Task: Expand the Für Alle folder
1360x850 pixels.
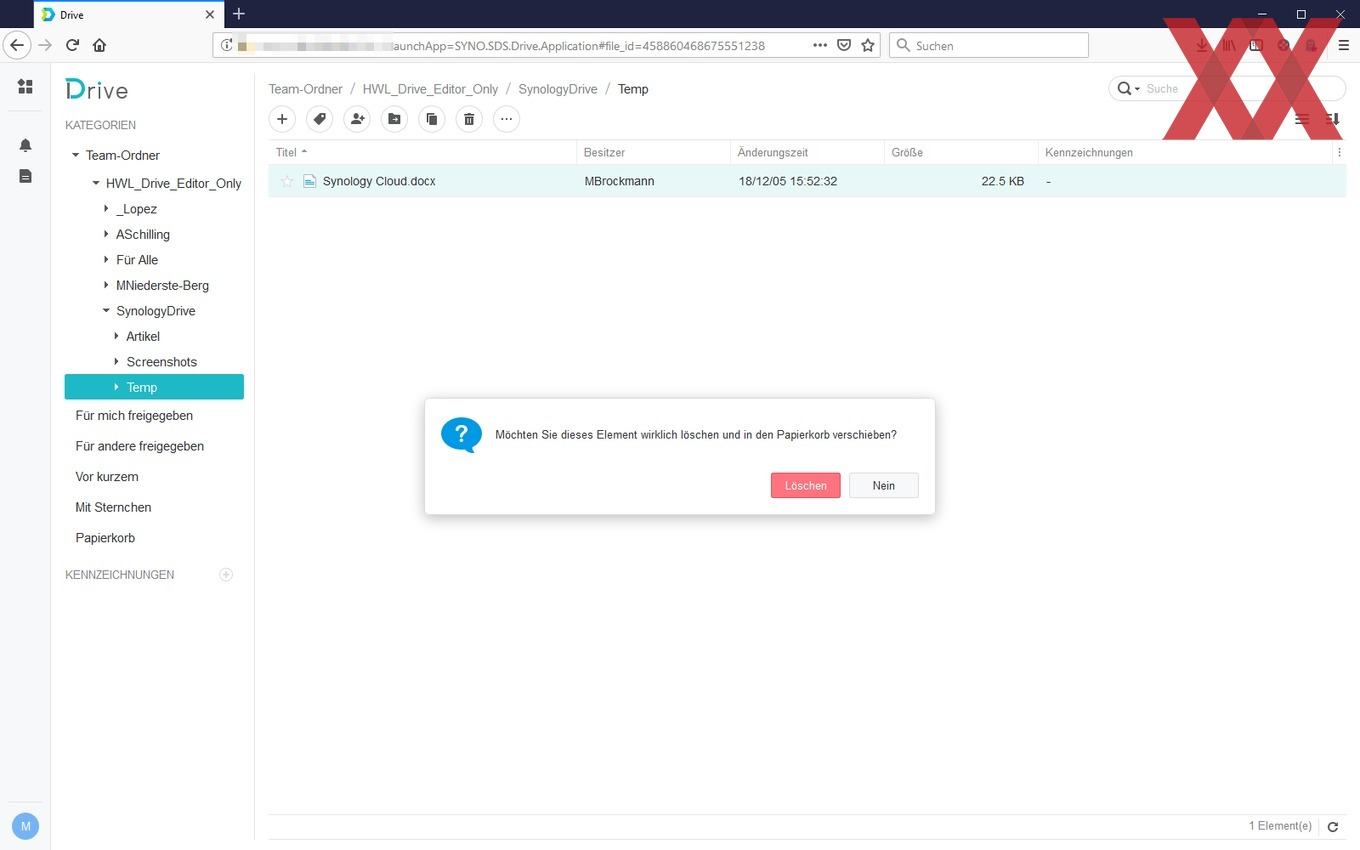Action: [106, 259]
